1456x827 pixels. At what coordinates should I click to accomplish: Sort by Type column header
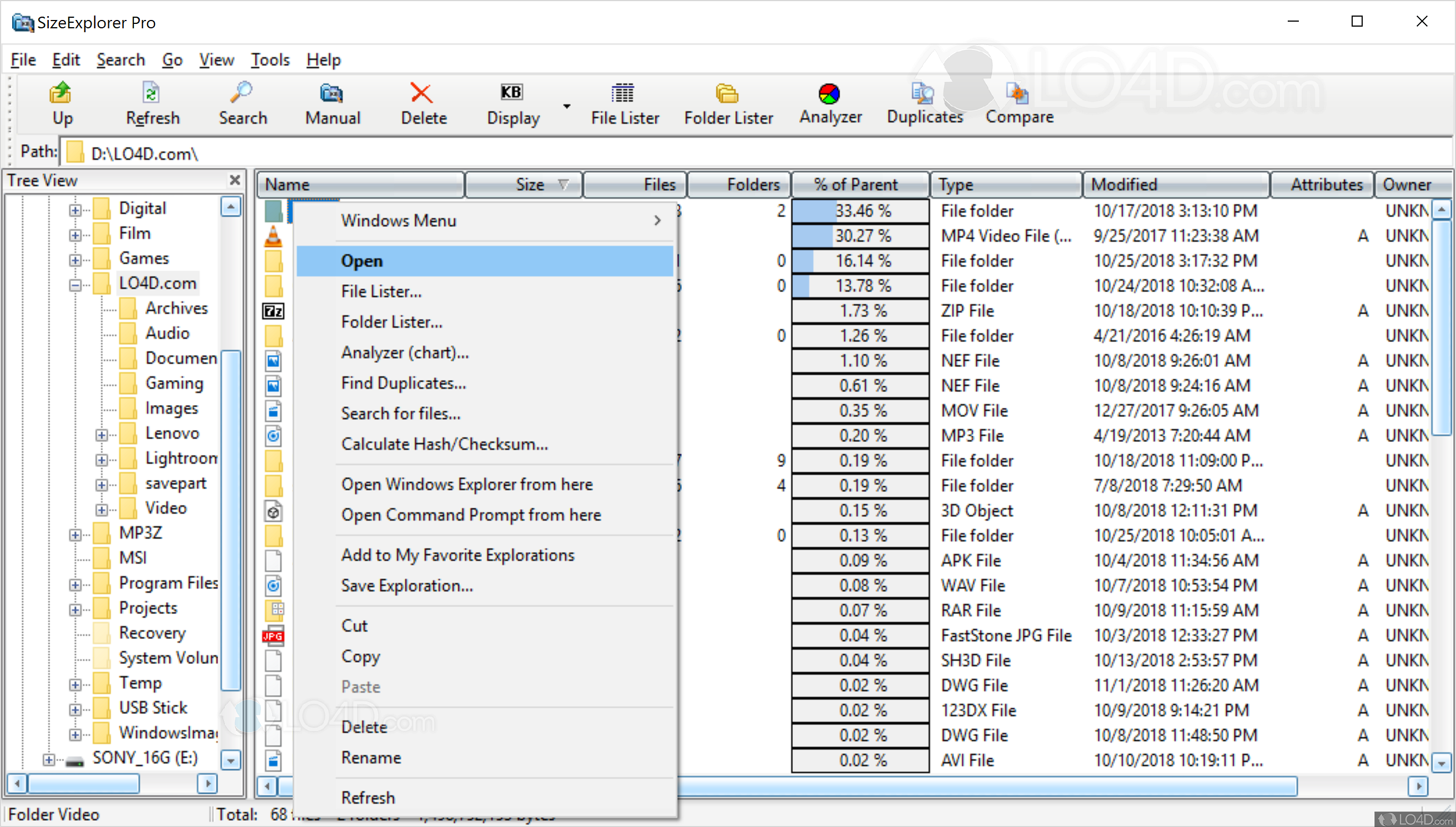pyautogui.click(x=1006, y=185)
